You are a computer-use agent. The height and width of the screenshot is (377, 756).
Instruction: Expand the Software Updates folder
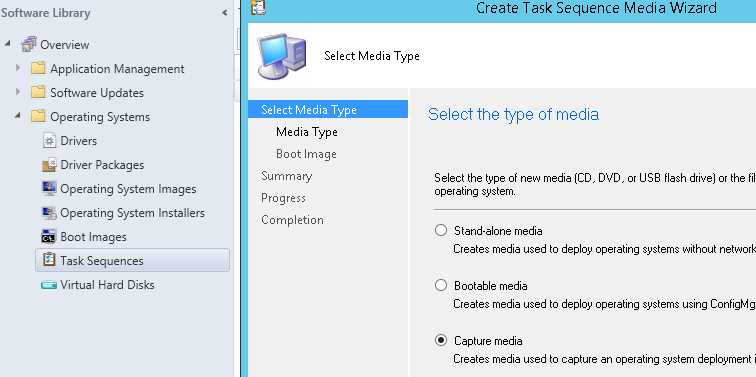coord(18,92)
